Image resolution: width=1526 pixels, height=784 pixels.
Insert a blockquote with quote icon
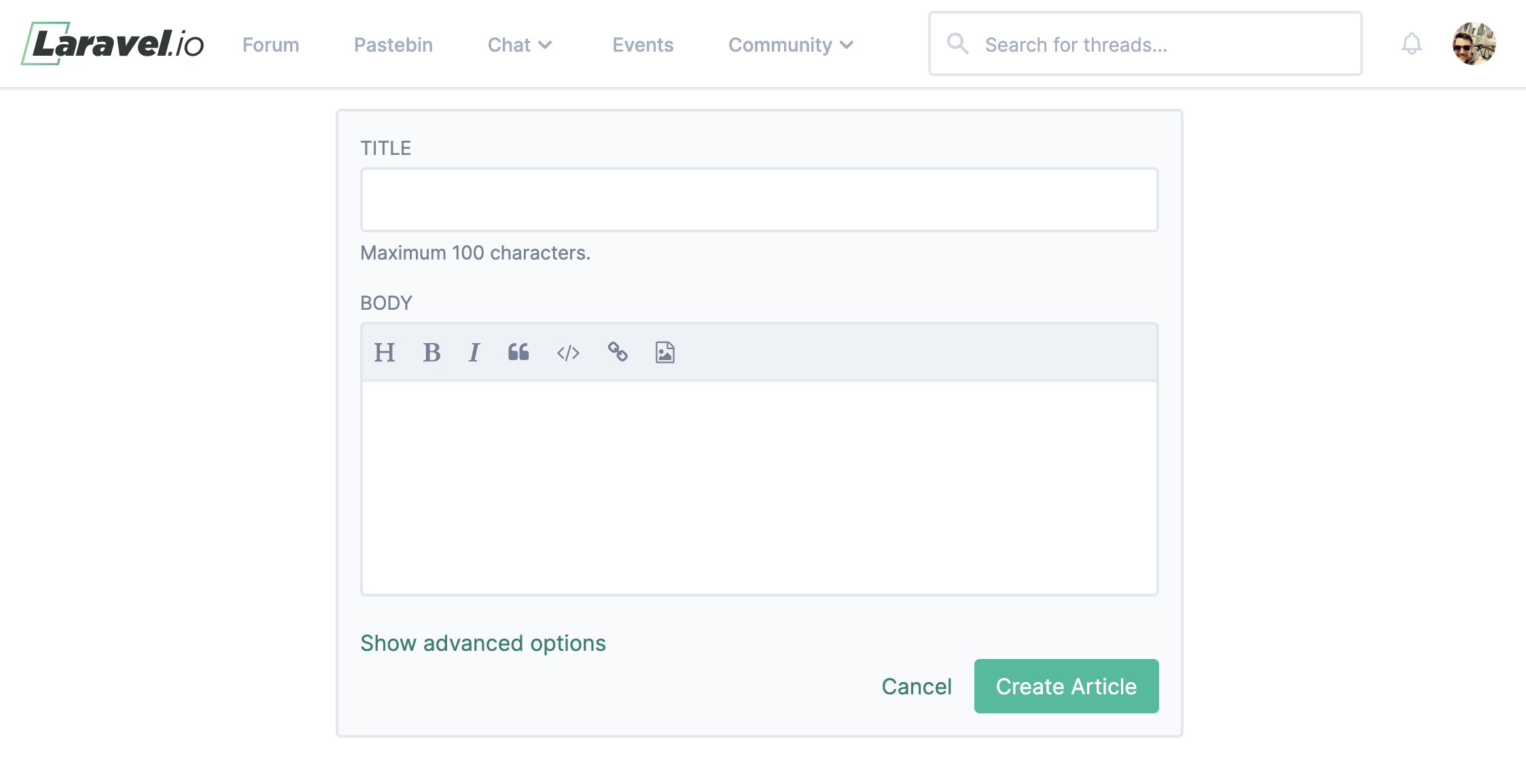518,352
